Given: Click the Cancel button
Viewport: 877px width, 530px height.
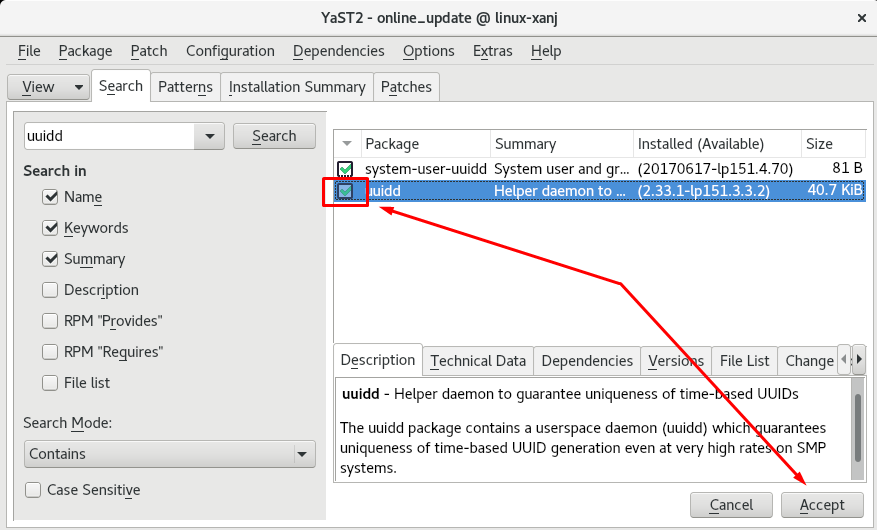Looking at the screenshot, I should (731, 505).
